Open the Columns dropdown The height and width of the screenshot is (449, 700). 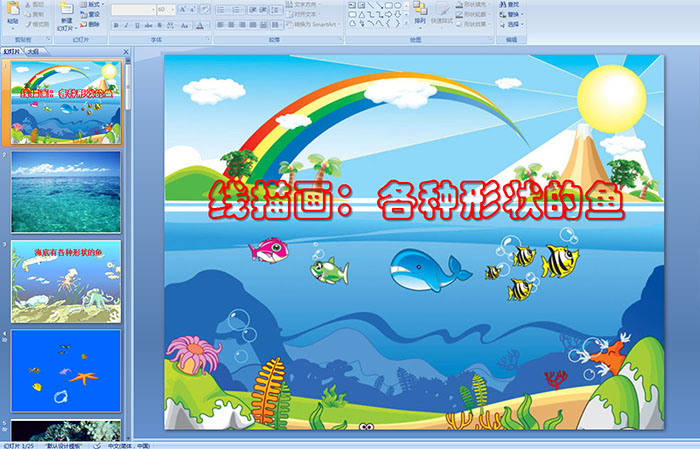[x=276, y=25]
